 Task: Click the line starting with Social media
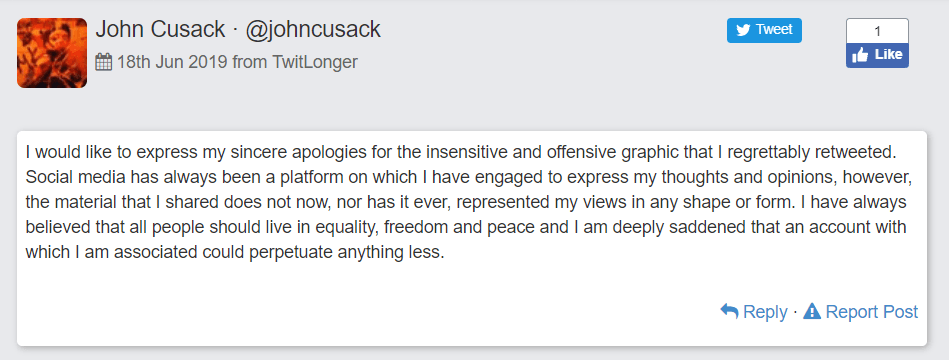tap(468, 178)
